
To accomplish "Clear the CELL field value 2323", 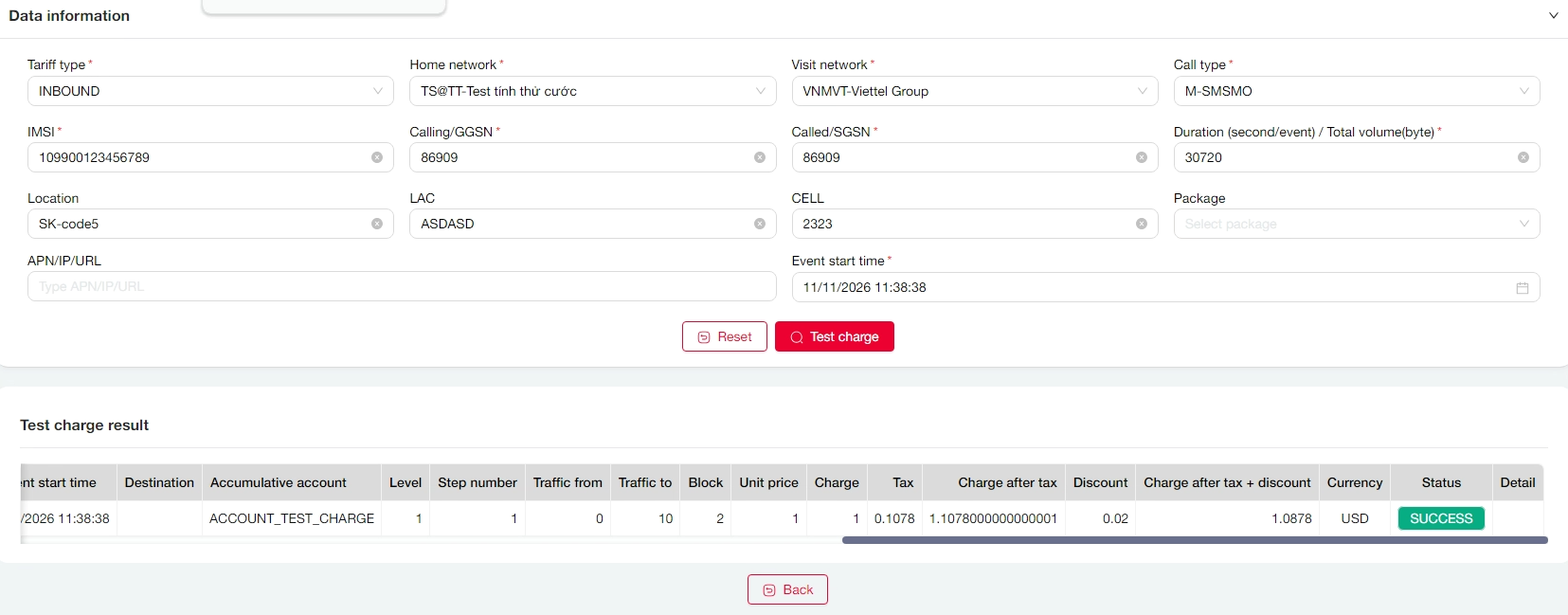I will coord(1141,224).
